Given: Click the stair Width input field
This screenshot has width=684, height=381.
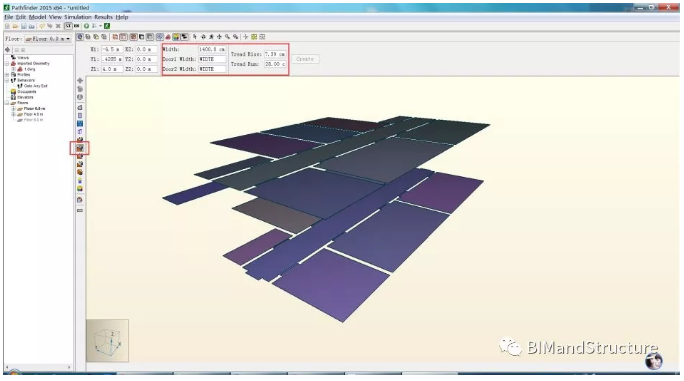Looking at the screenshot, I should click(x=212, y=49).
